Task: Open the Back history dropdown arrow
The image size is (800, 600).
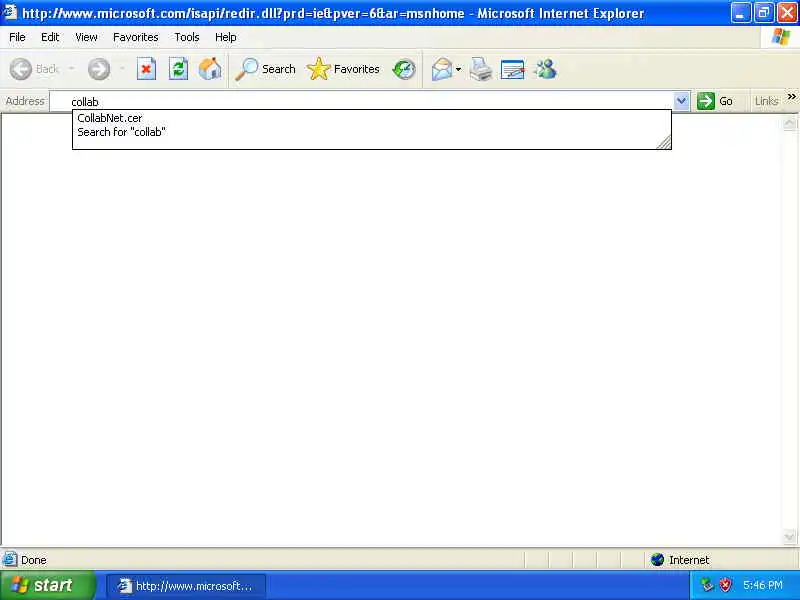Action: pos(71,69)
